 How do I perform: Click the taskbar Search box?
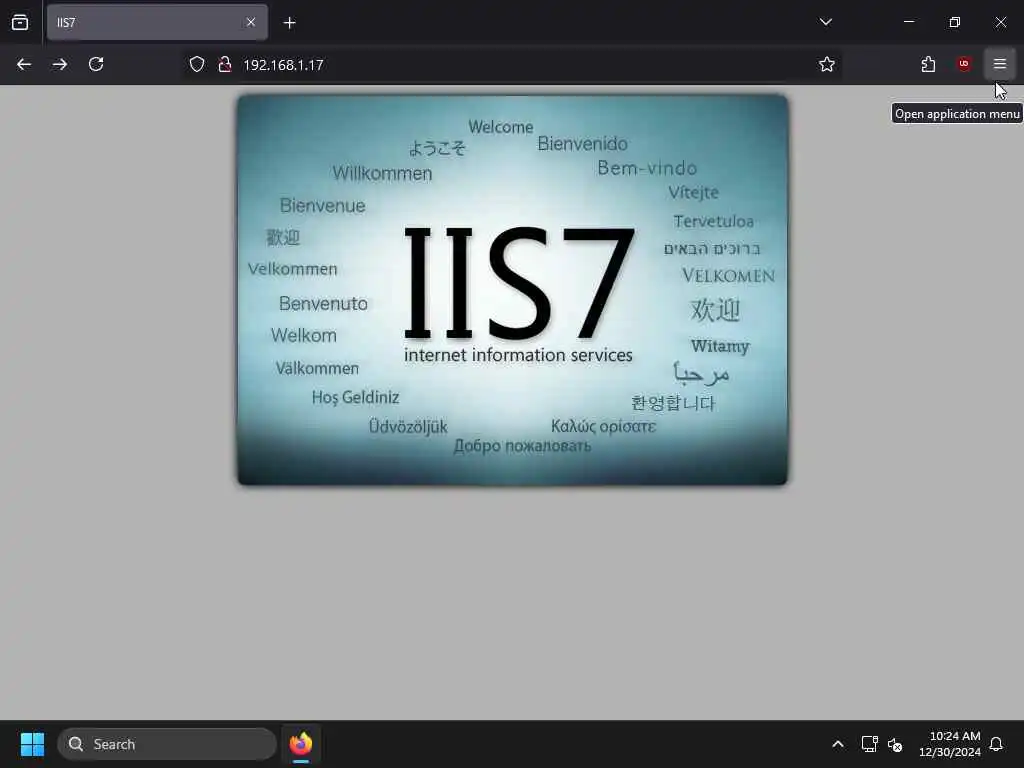(x=167, y=744)
